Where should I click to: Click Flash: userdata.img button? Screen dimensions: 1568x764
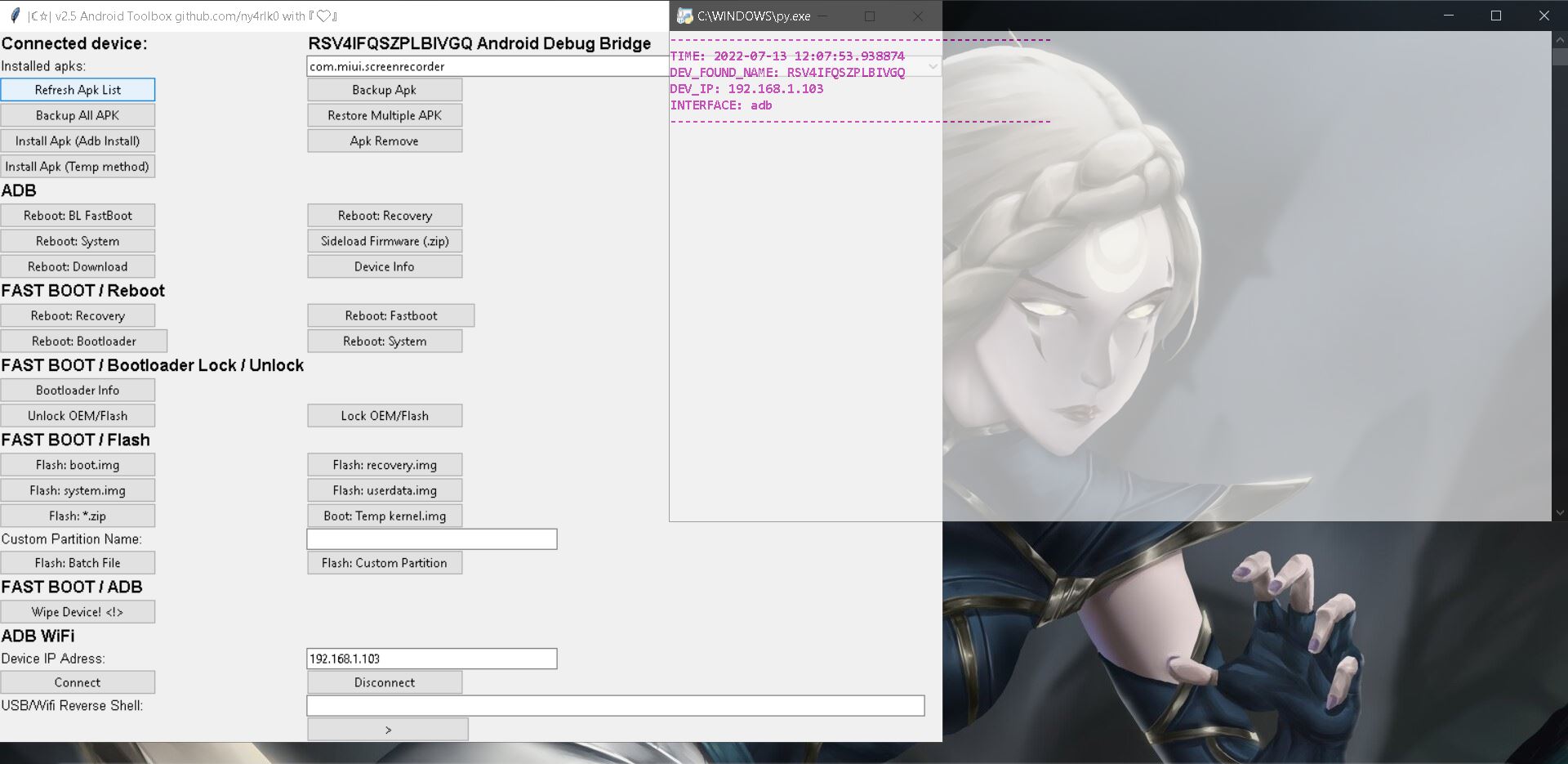[385, 490]
